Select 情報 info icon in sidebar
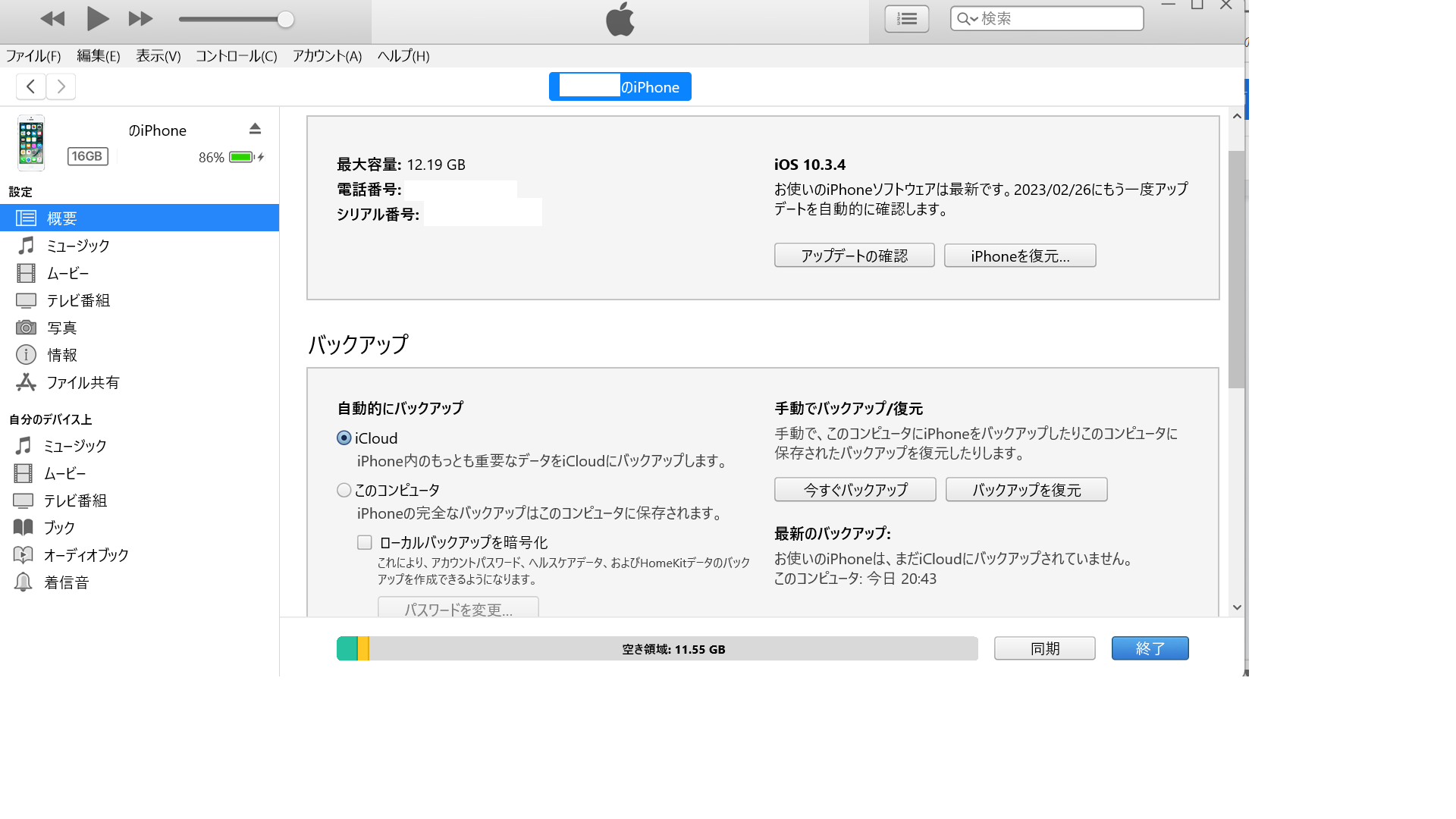 pyautogui.click(x=26, y=355)
